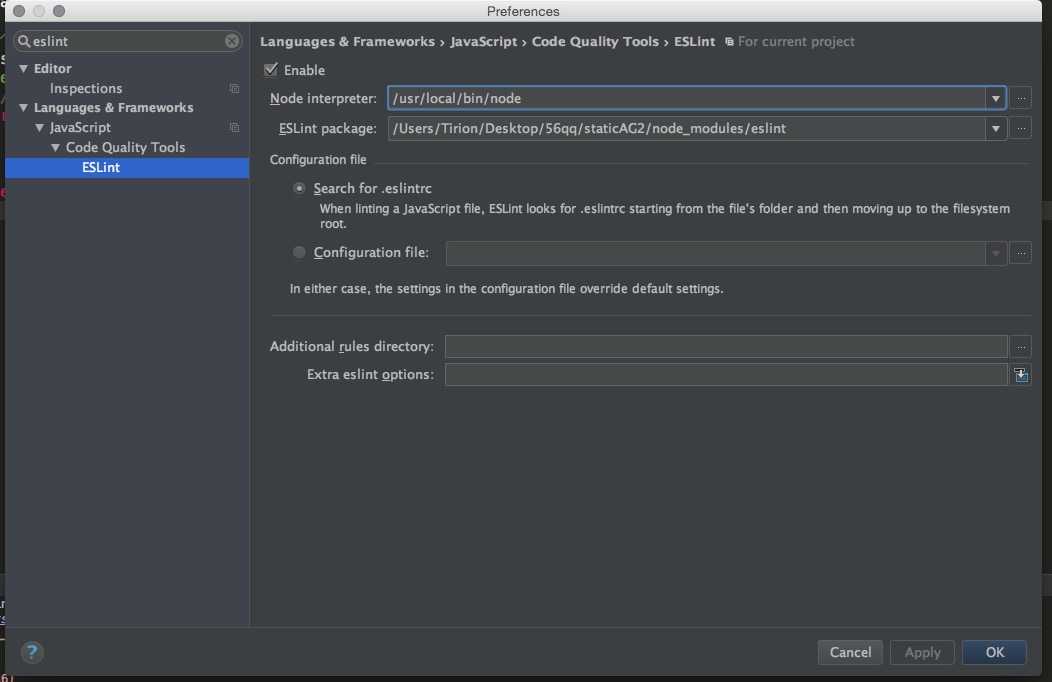Open the configuration file path dropdown
This screenshot has width=1052, height=682.
pyautogui.click(x=996, y=253)
